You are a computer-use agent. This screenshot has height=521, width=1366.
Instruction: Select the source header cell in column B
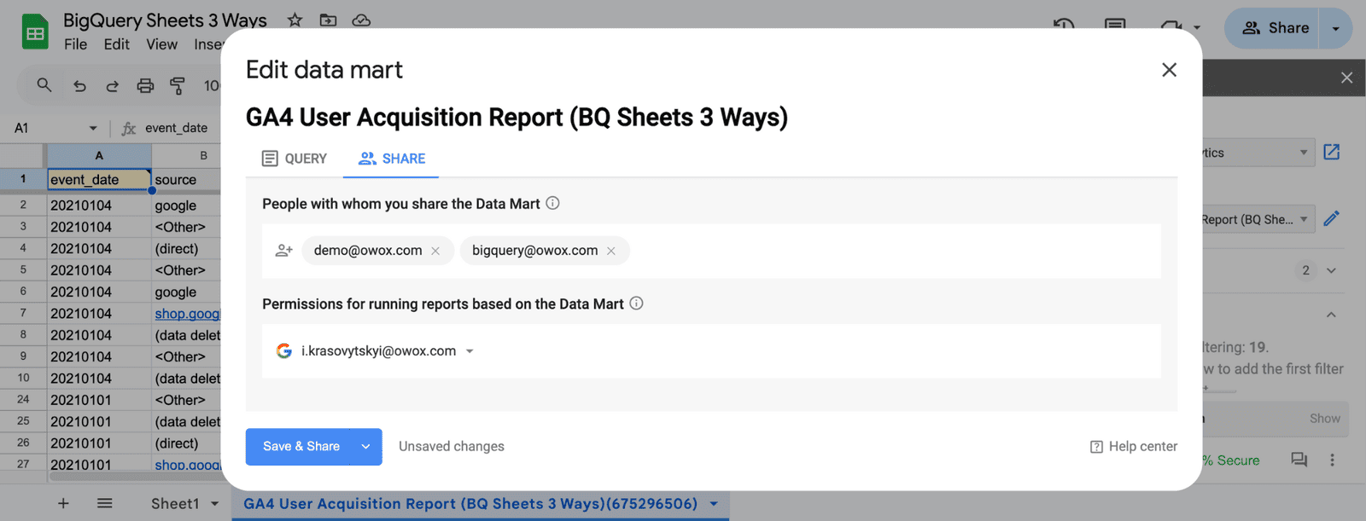tap(187, 180)
